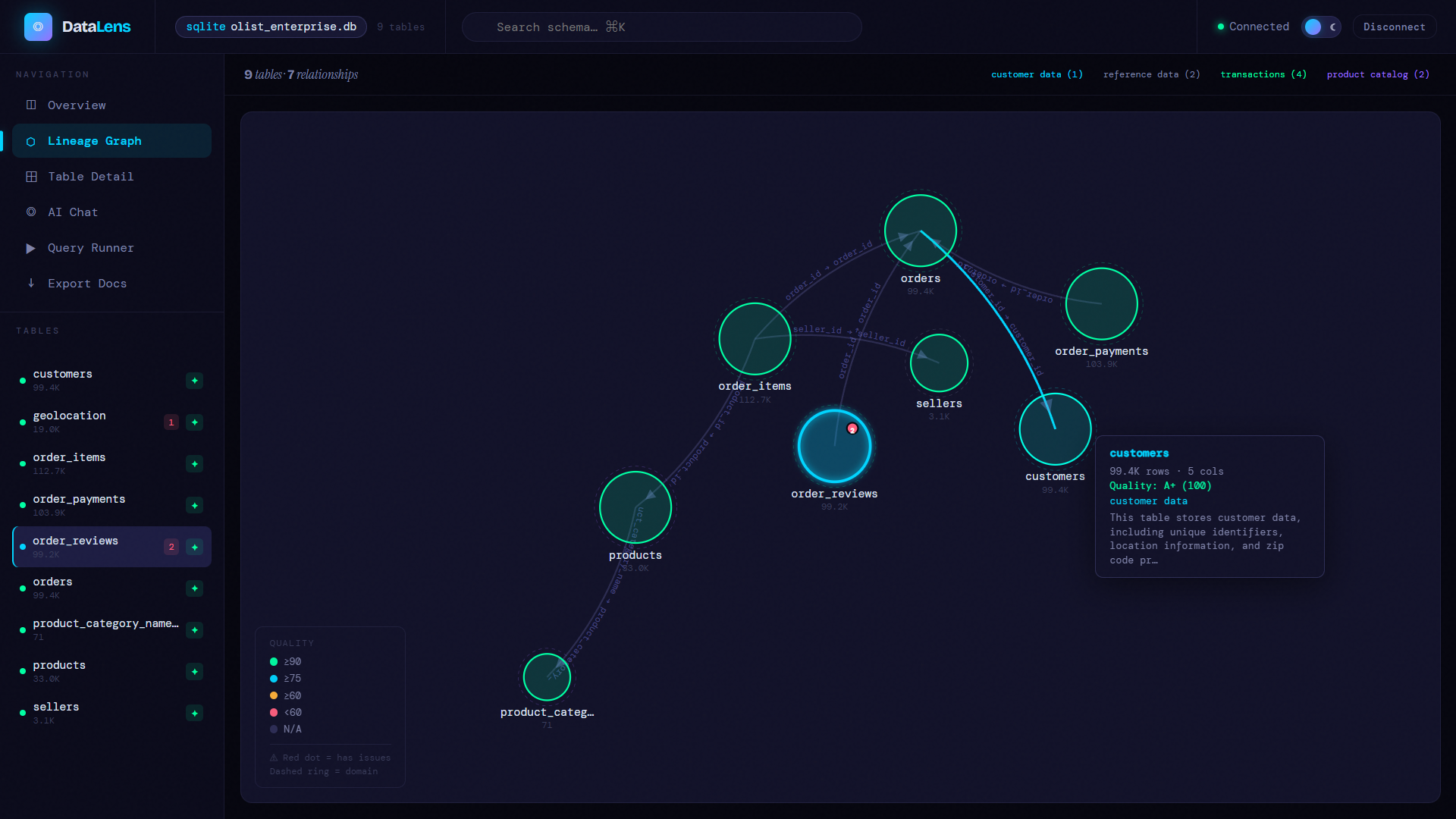This screenshot has width=1456, height=819.
Task: Click the sparkle icon next to products
Action: coord(195,672)
